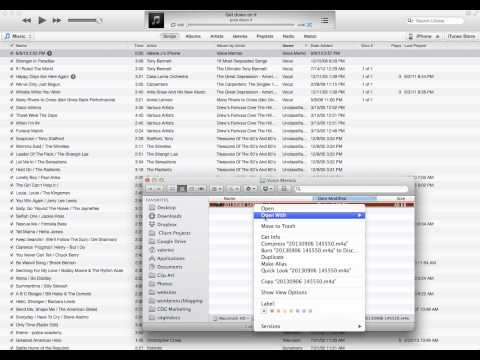Switch to the Radio tab
The image size is (480, 360).
(288, 36)
